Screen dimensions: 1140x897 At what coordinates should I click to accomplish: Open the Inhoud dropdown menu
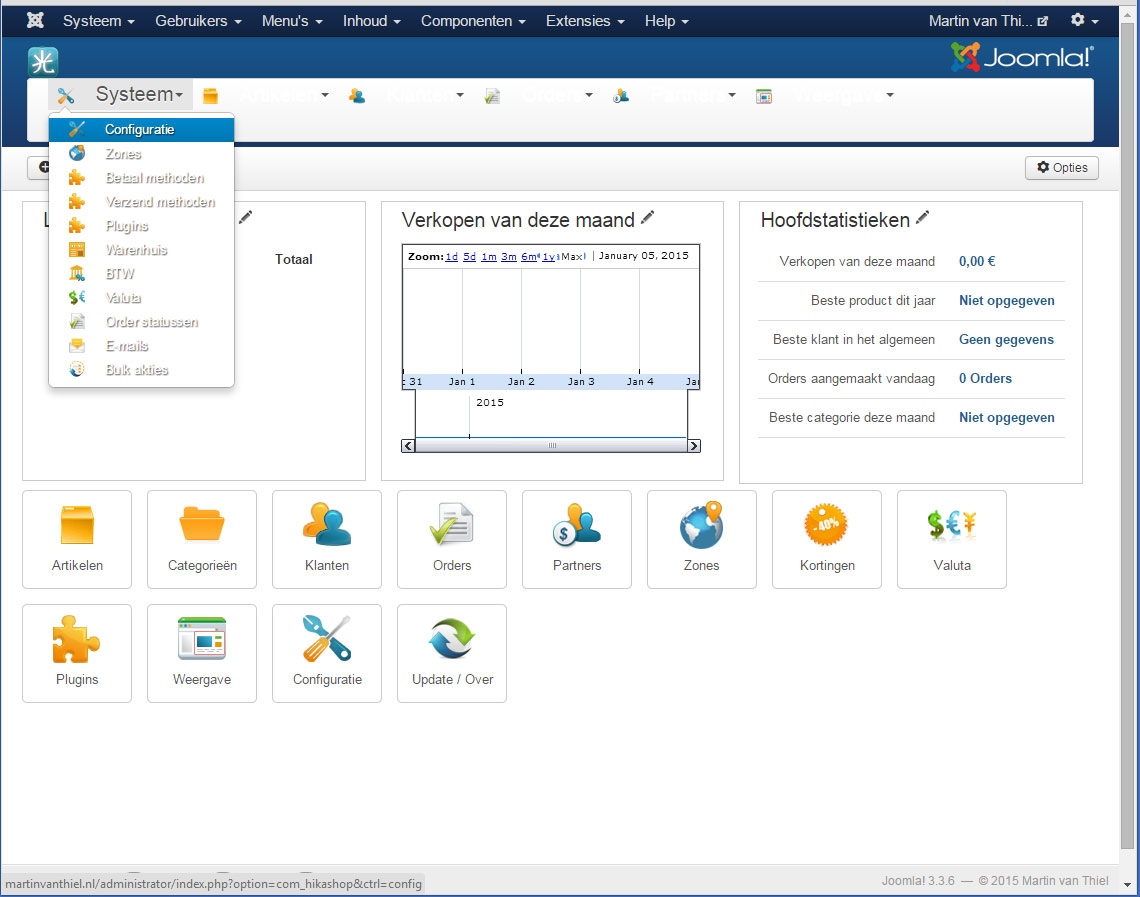(x=372, y=21)
